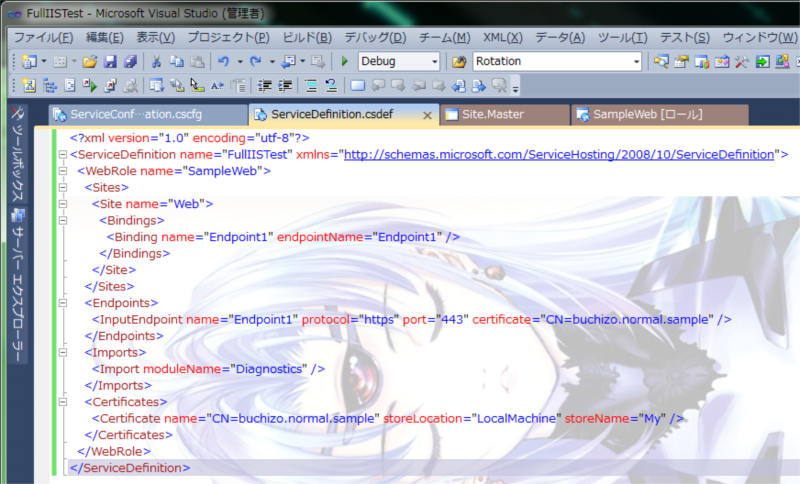Click the Display Word Completion icon
This screenshot has width=800, height=484.
coord(217,86)
